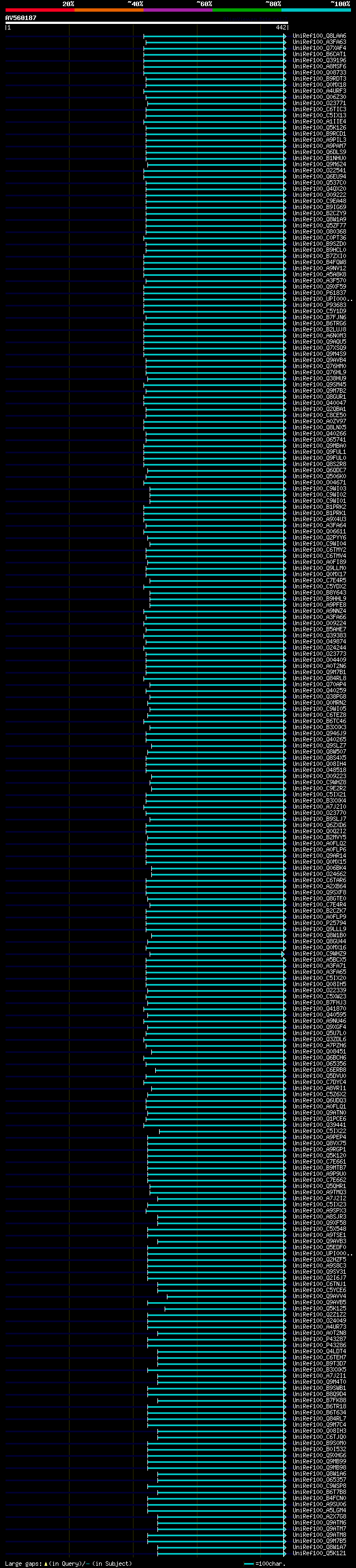The width and height of the screenshot is (356, 1568).
Task: Open hit UniRef100_A8MSF6
Action: [x=319, y=66]
